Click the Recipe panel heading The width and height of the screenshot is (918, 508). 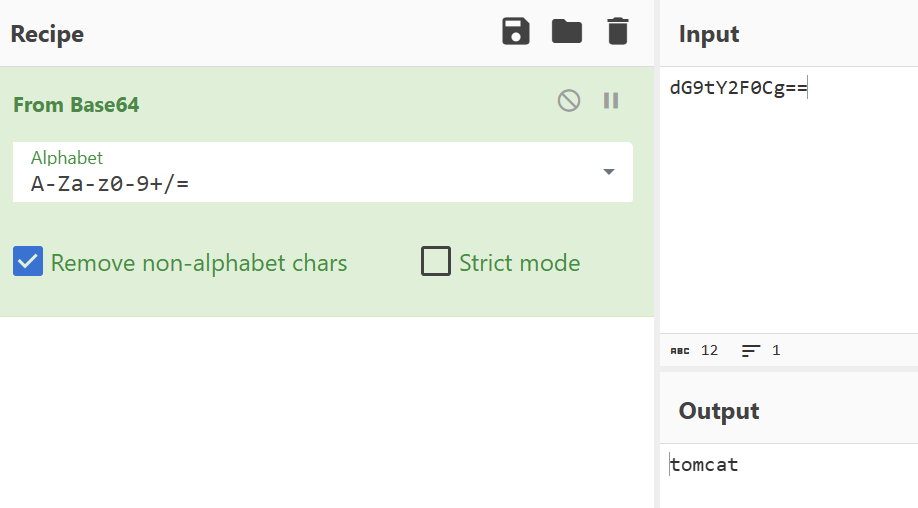47,34
